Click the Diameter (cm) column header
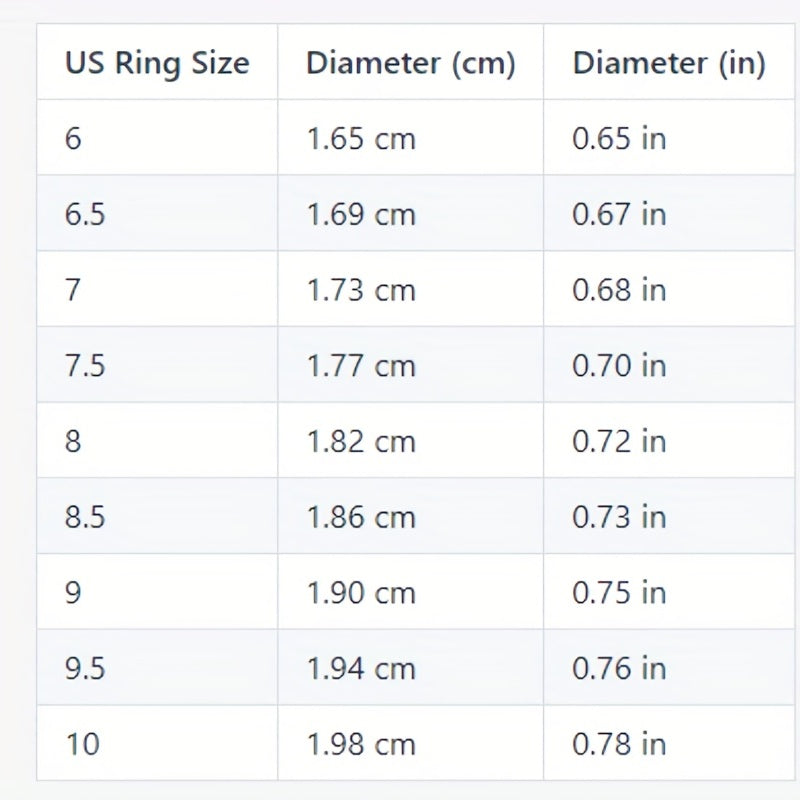The height and width of the screenshot is (800, 800). (x=411, y=62)
